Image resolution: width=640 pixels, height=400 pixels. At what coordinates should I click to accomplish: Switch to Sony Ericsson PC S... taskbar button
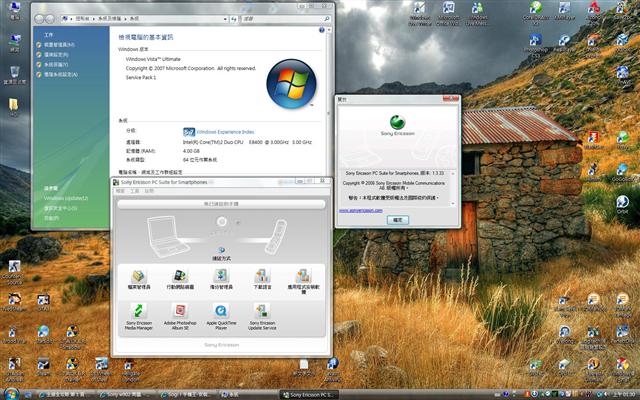coord(309,395)
